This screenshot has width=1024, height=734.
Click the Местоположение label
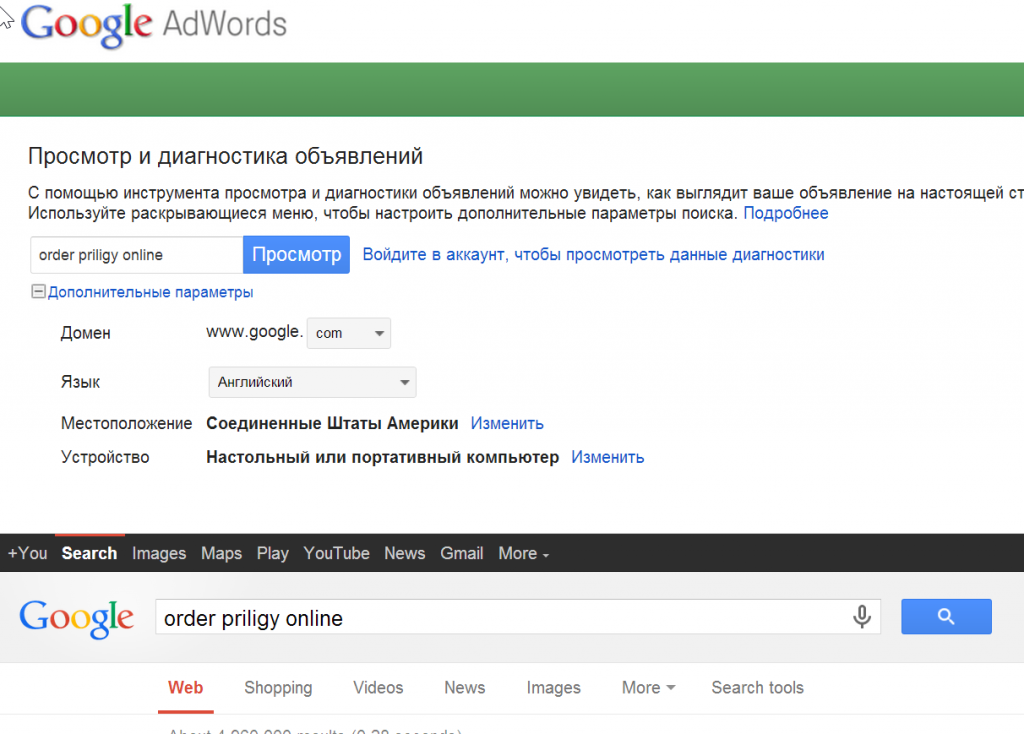[x=127, y=424]
